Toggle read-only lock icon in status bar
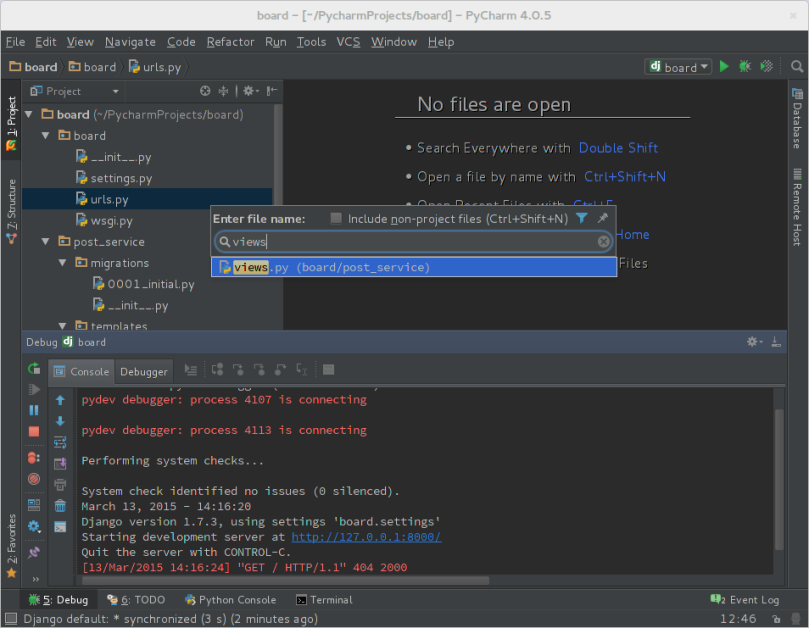809x628 pixels. [x=776, y=619]
